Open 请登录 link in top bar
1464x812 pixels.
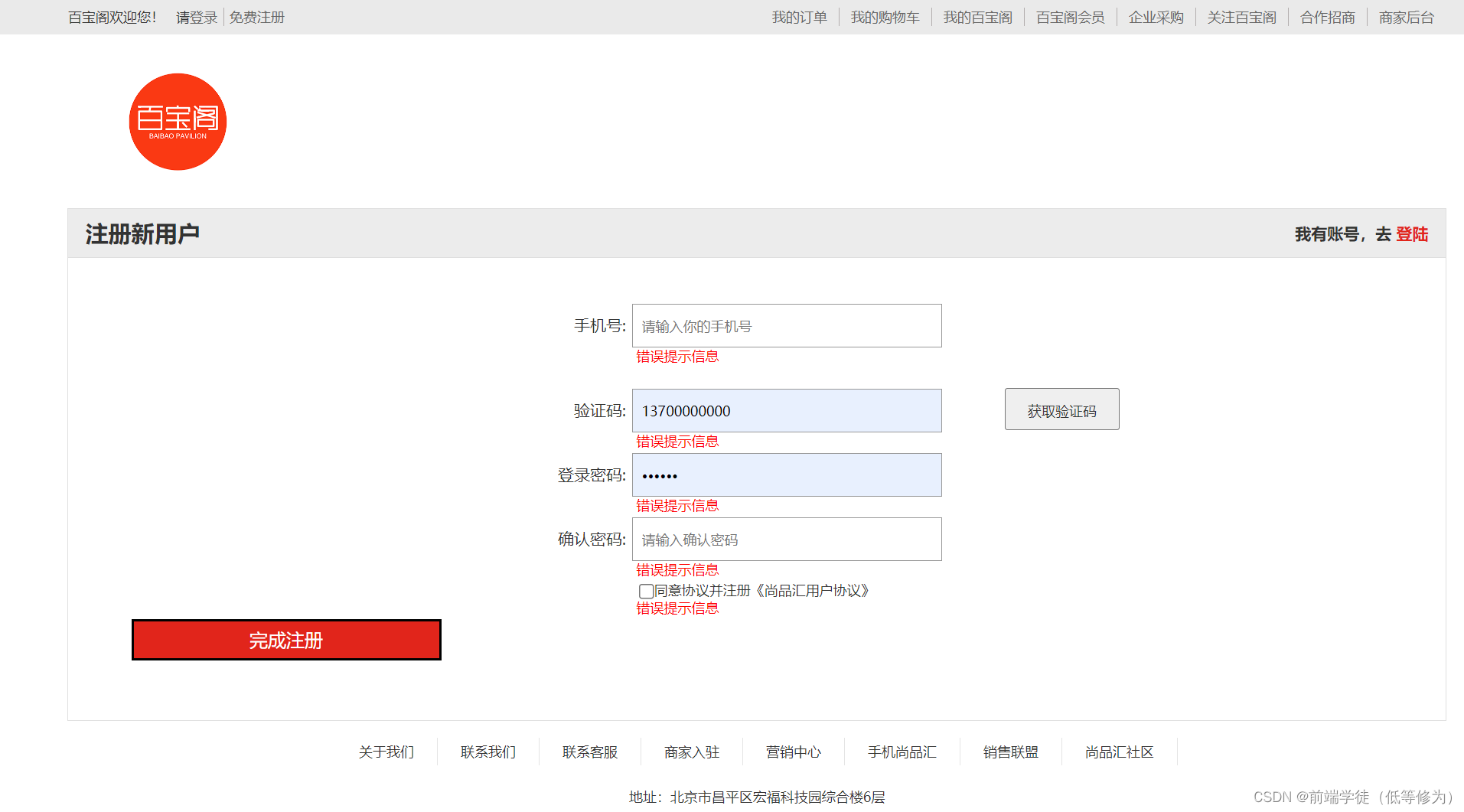tap(197, 17)
